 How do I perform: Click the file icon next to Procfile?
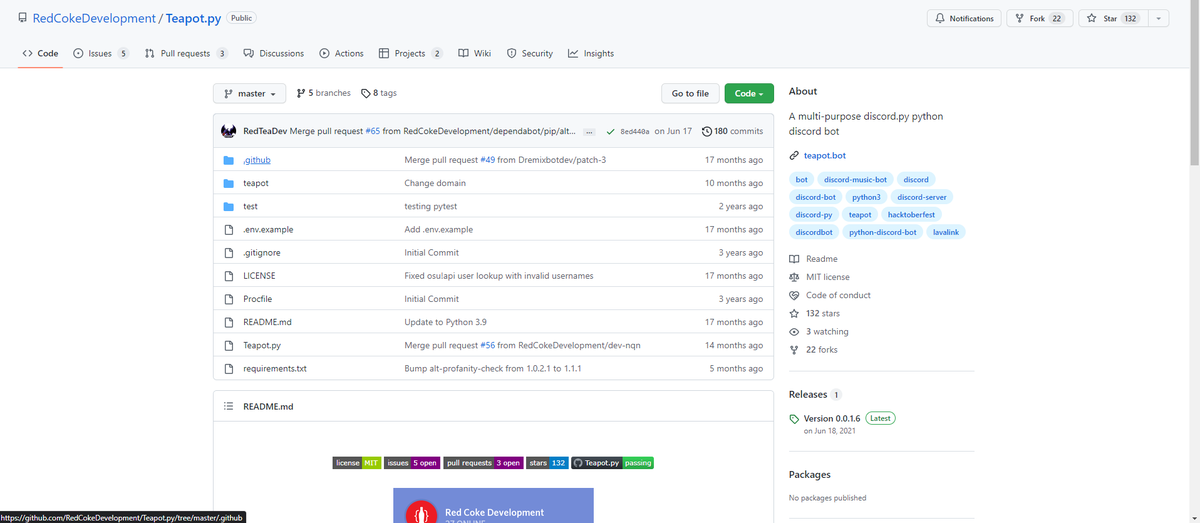(228, 299)
